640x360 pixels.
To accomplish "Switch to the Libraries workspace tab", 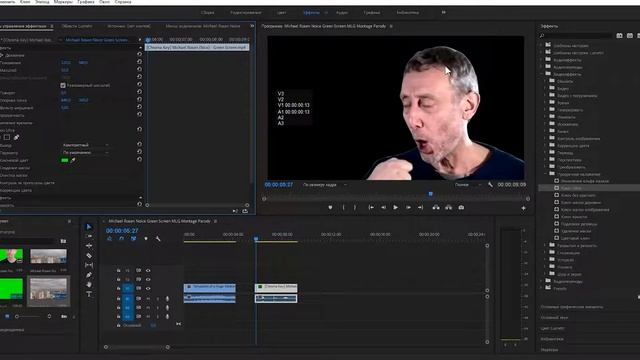I will point(408,13).
